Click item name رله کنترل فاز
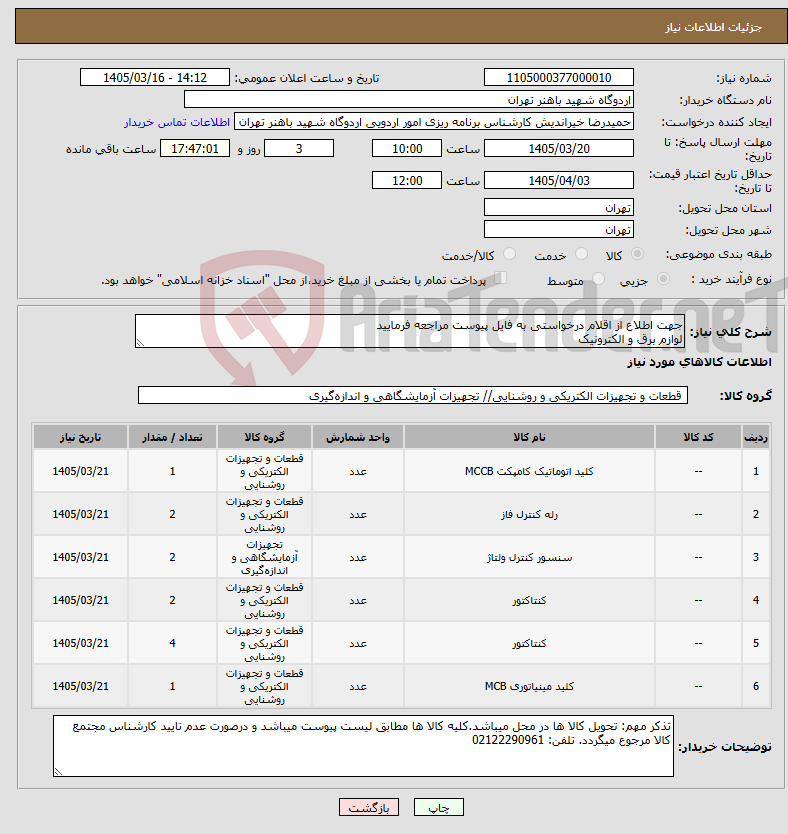The width and height of the screenshot is (788, 834). tap(529, 514)
